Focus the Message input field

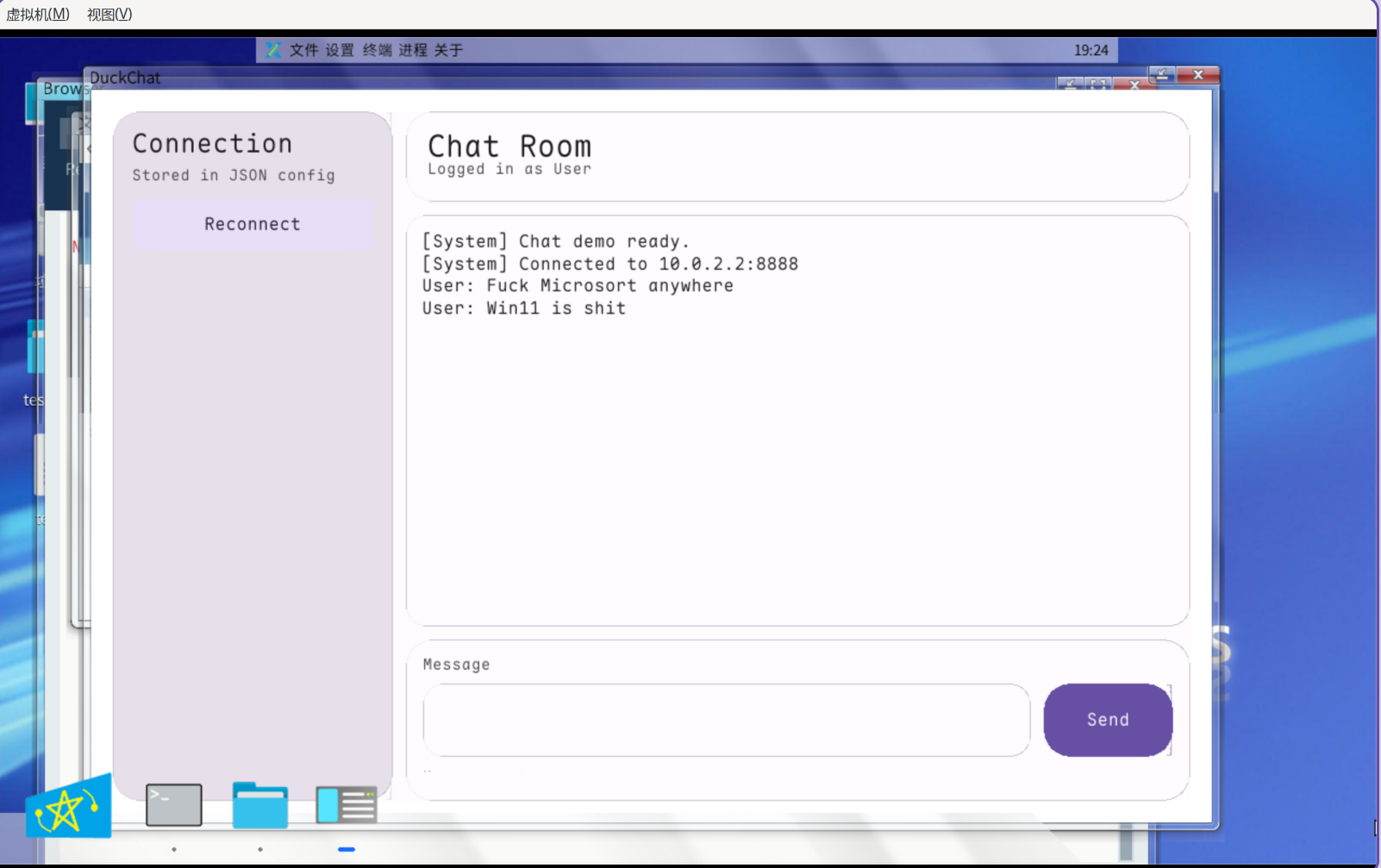[x=726, y=720]
